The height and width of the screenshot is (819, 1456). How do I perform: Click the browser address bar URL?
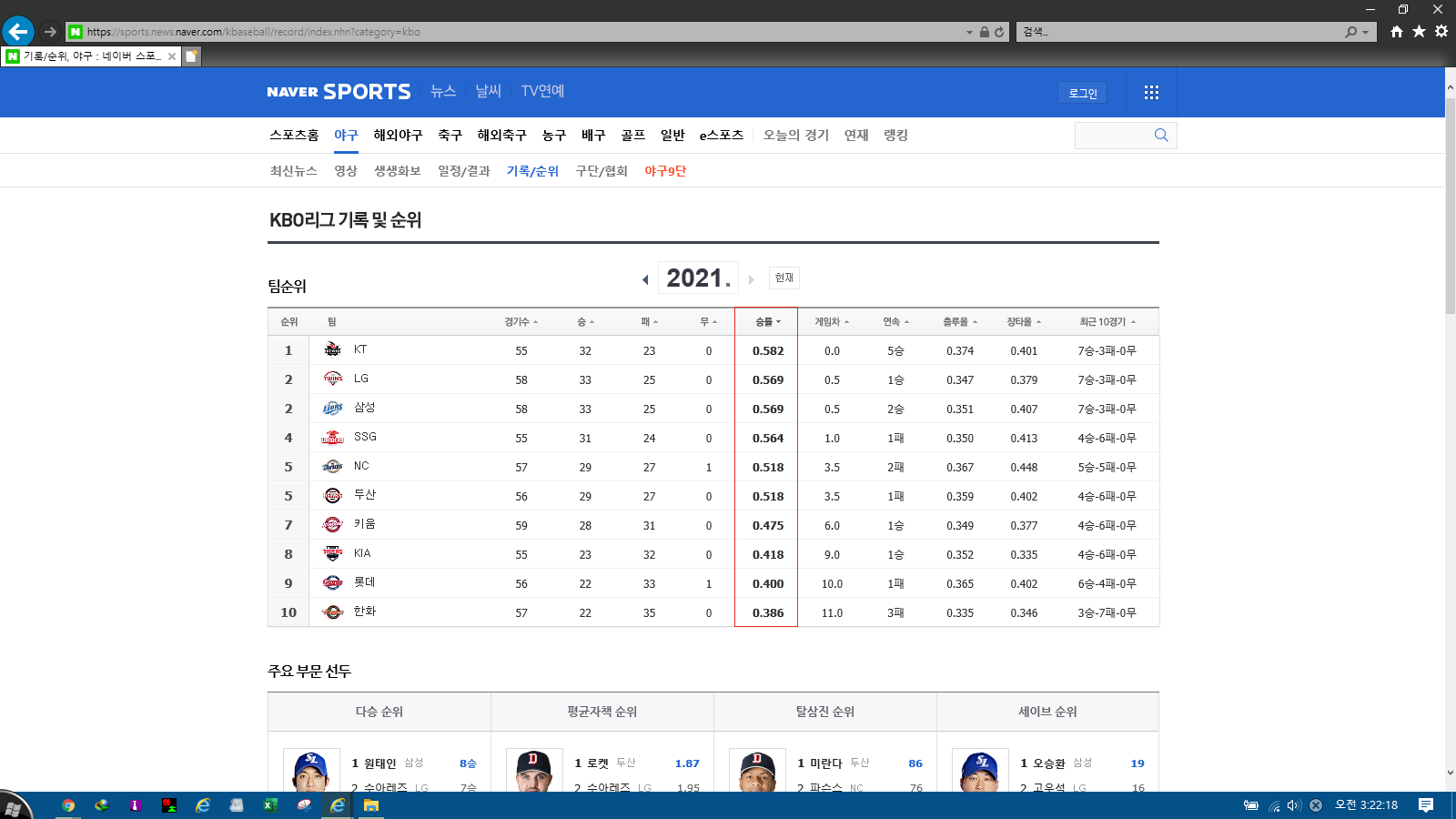254,32
